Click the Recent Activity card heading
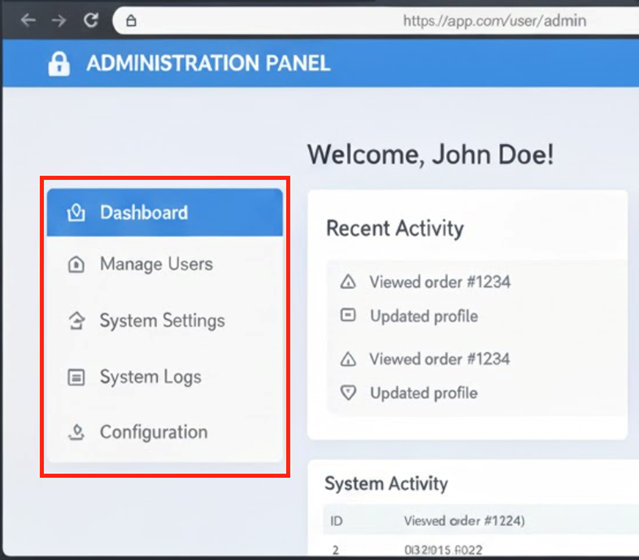639x560 pixels. (395, 228)
